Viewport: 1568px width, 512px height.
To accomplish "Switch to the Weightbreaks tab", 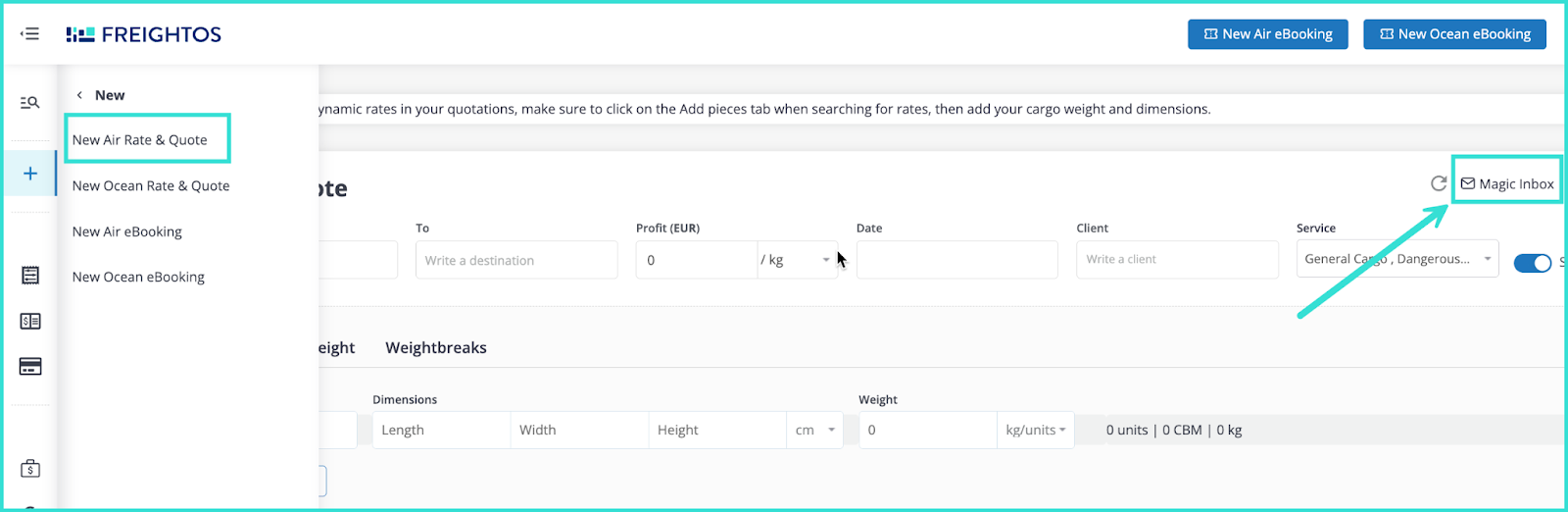I will [436, 348].
